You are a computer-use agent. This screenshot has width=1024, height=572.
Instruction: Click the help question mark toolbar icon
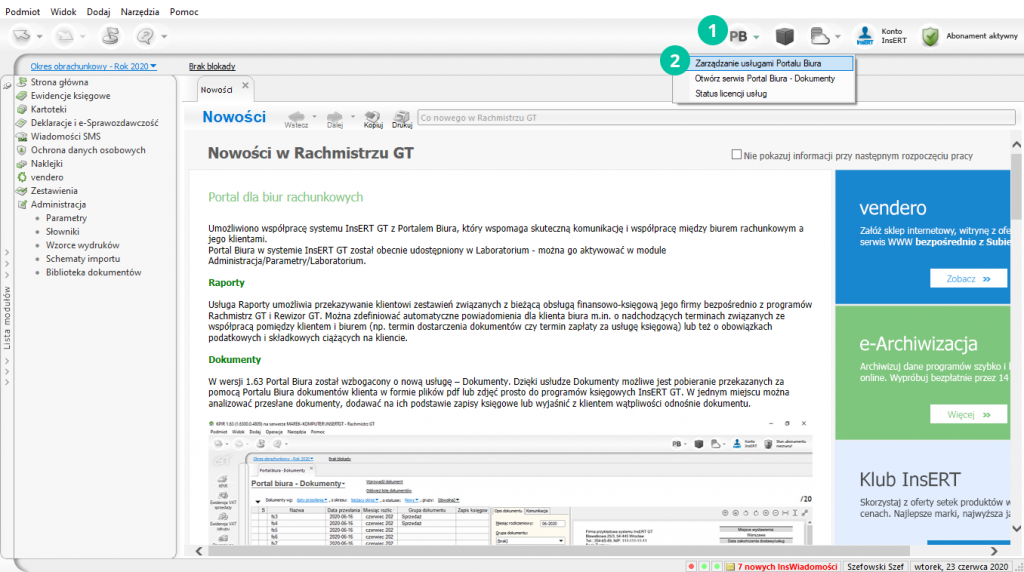(x=145, y=36)
